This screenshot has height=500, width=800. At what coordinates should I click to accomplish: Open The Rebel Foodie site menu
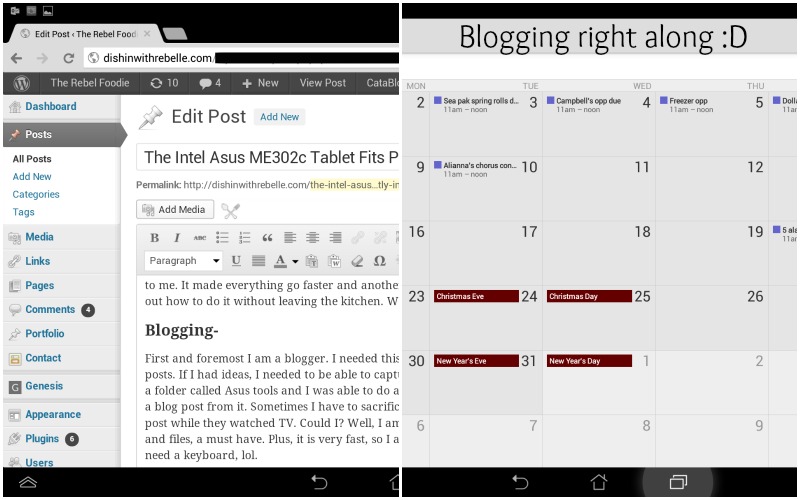tap(89, 83)
